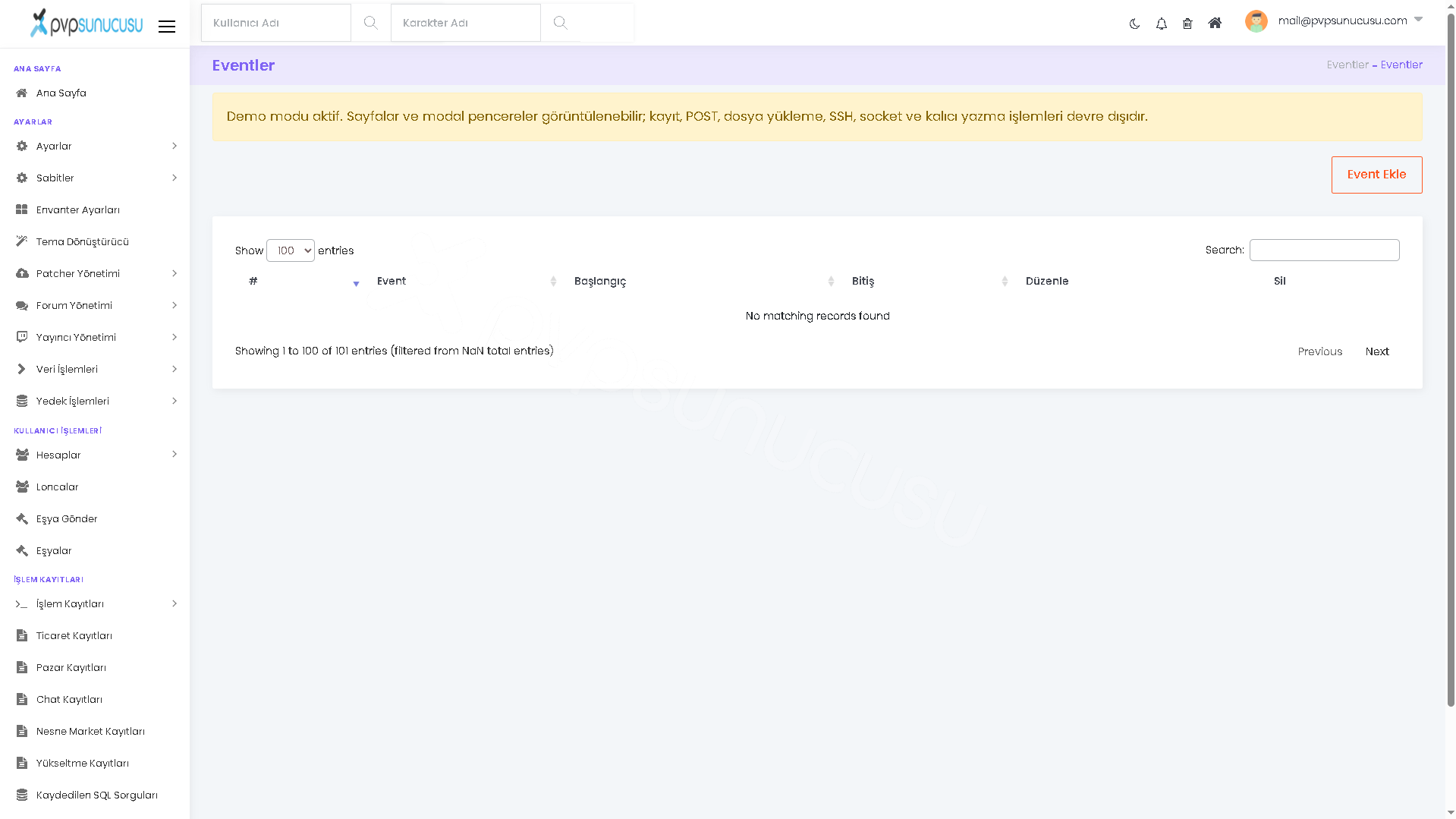Click the Ayarlar gear icon
Image resolution: width=1456 pixels, height=819 pixels.
[x=22, y=146]
